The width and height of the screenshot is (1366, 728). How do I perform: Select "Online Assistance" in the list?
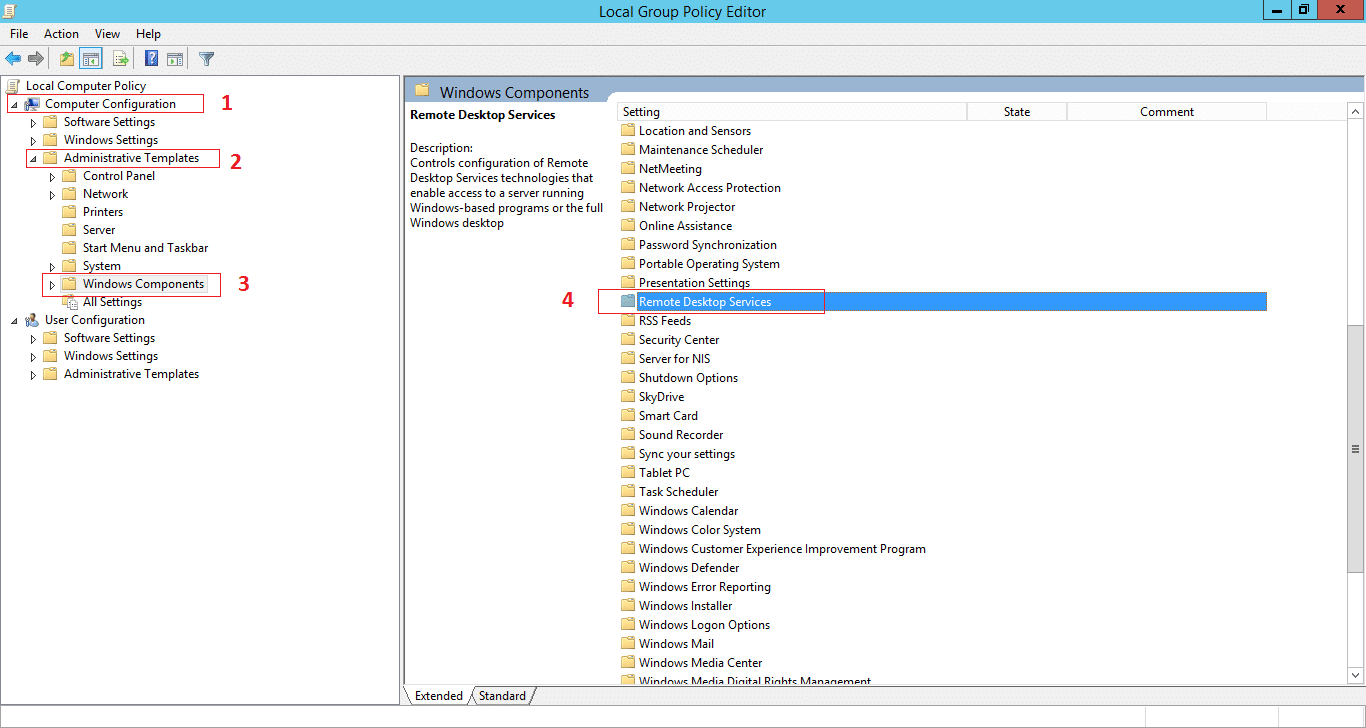(x=686, y=226)
